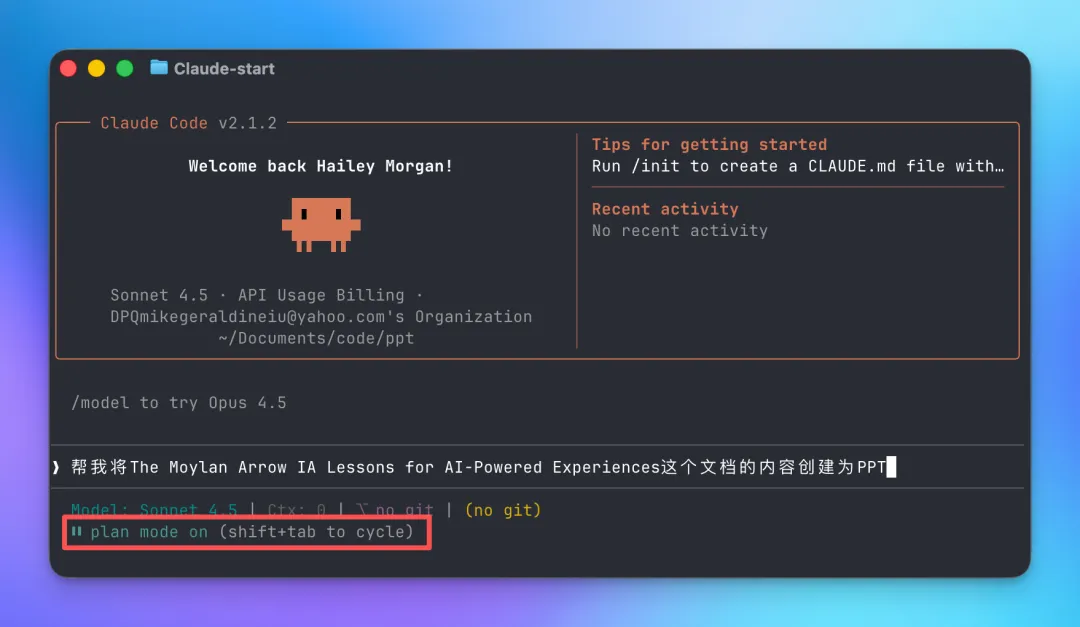Click the shift+tab to cycle hint
The width and height of the screenshot is (1080, 627).
click(316, 532)
